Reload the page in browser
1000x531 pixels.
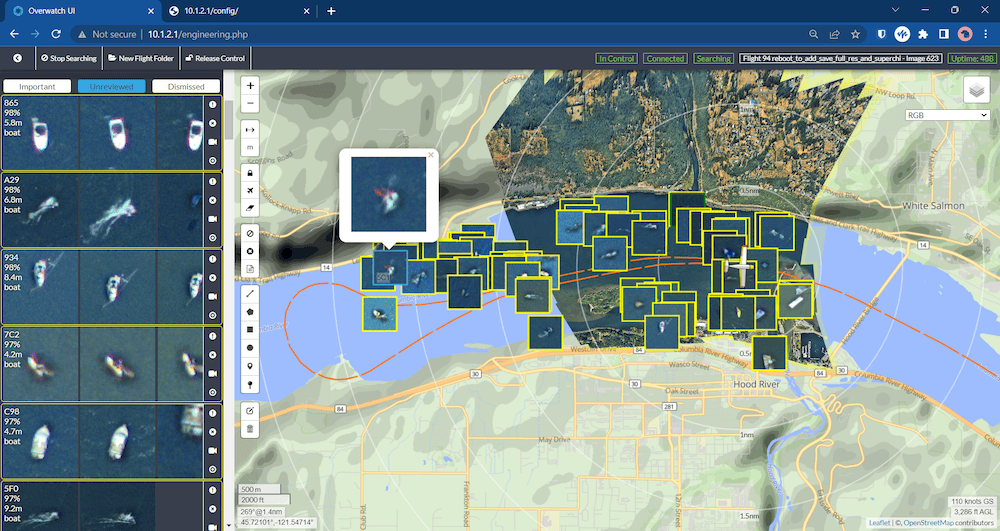coord(56,34)
